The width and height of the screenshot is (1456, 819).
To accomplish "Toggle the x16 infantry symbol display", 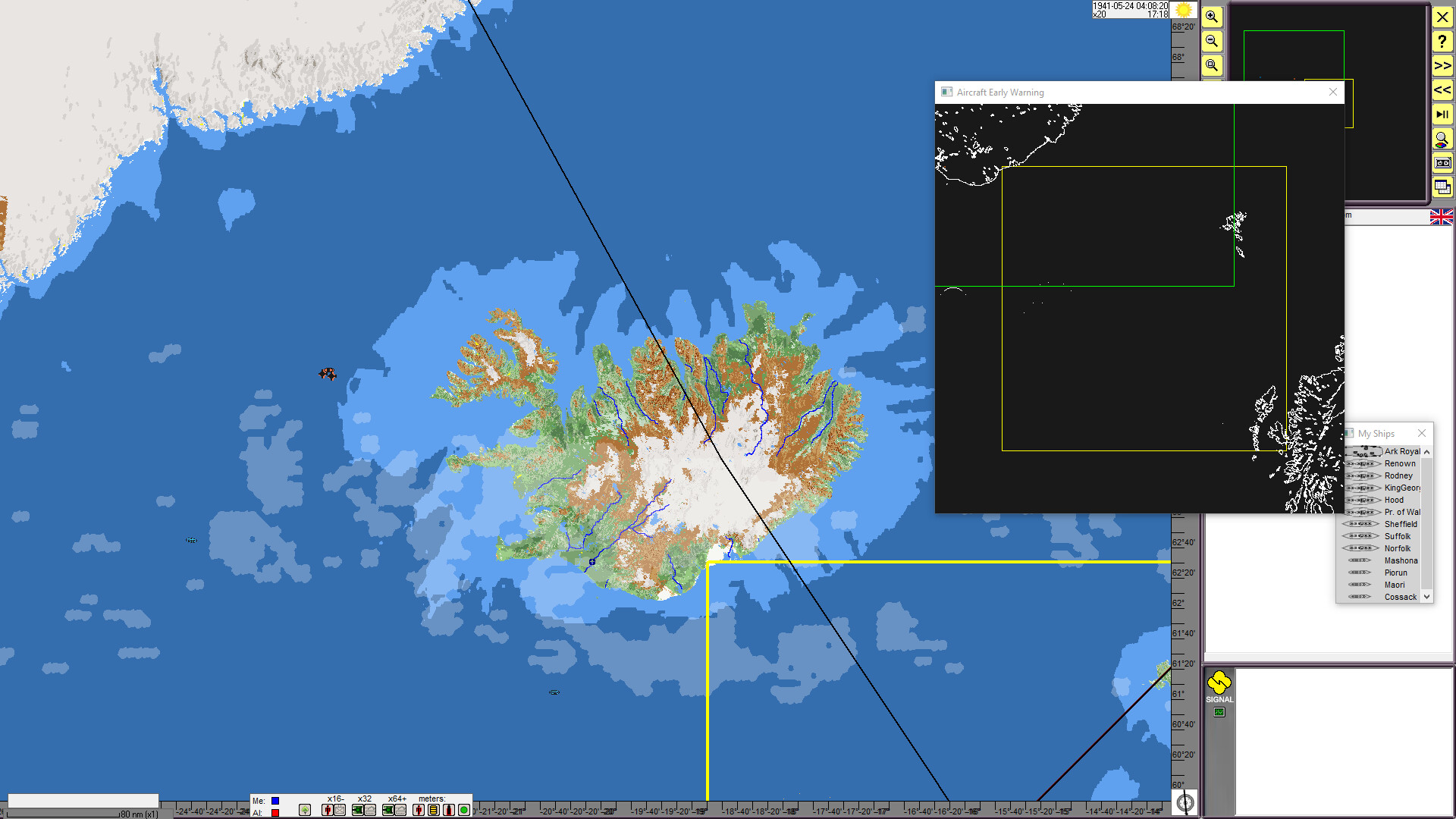I will coord(327,810).
